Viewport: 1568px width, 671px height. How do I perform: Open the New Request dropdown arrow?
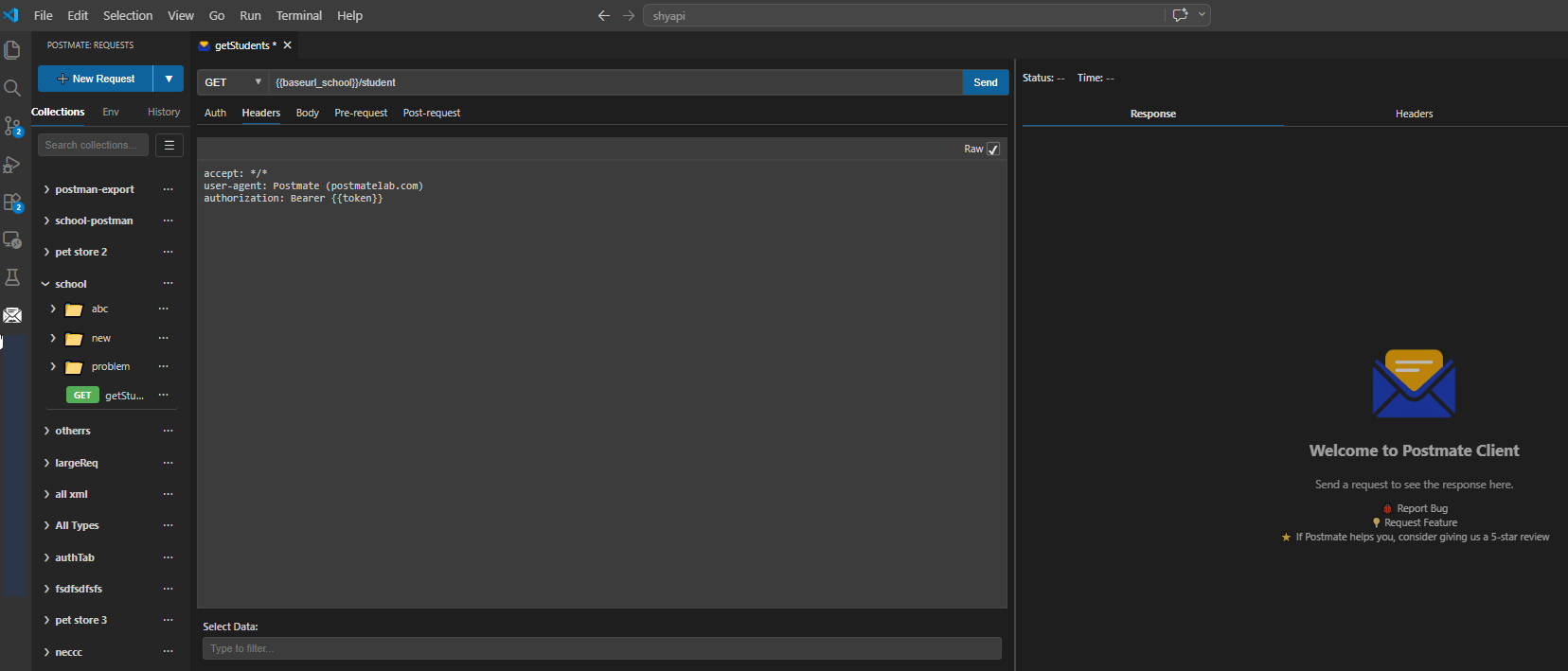tap(169, 79)
